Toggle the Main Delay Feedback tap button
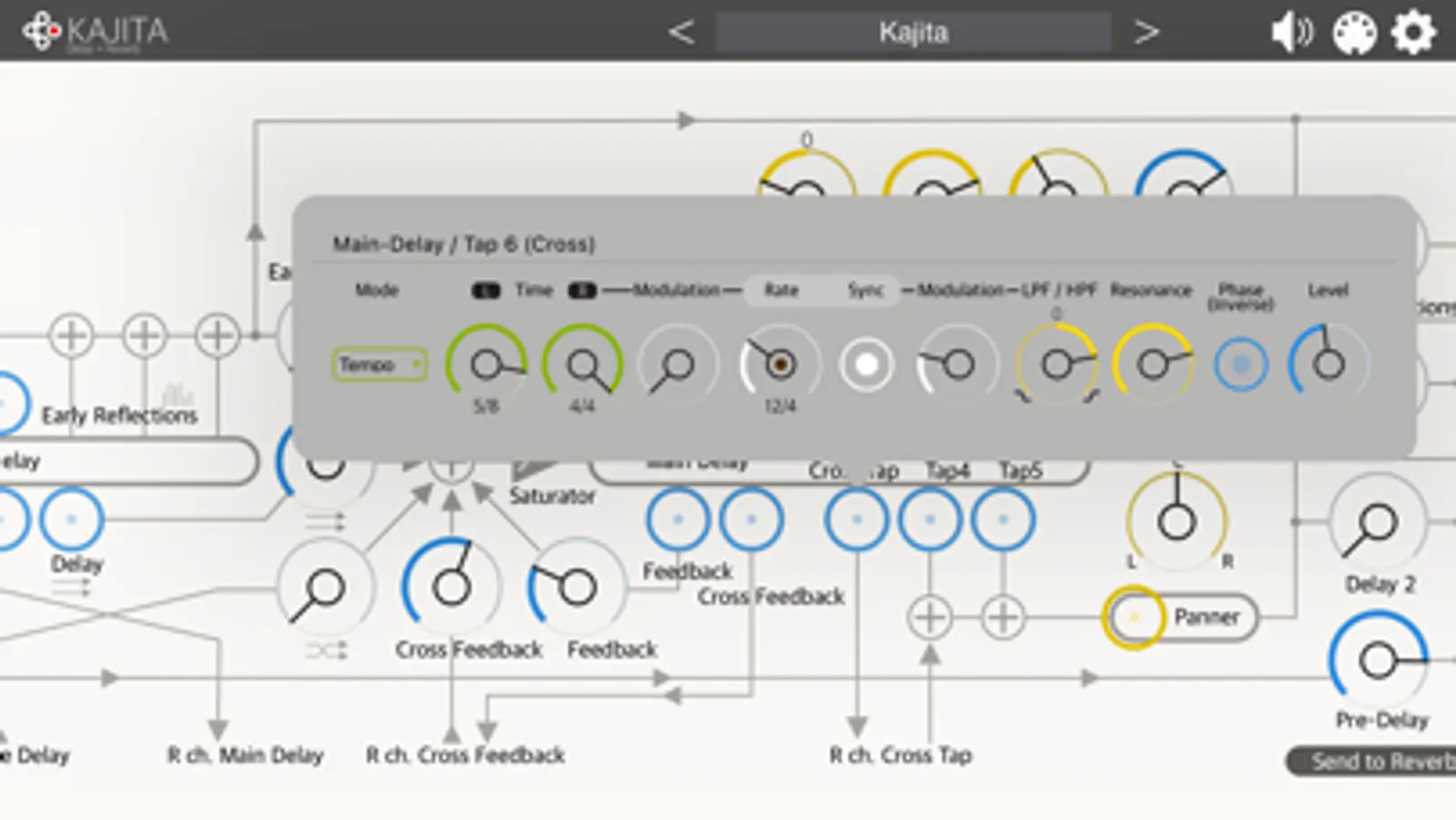The image size is (1456, 820). click(x=677, y=519)
